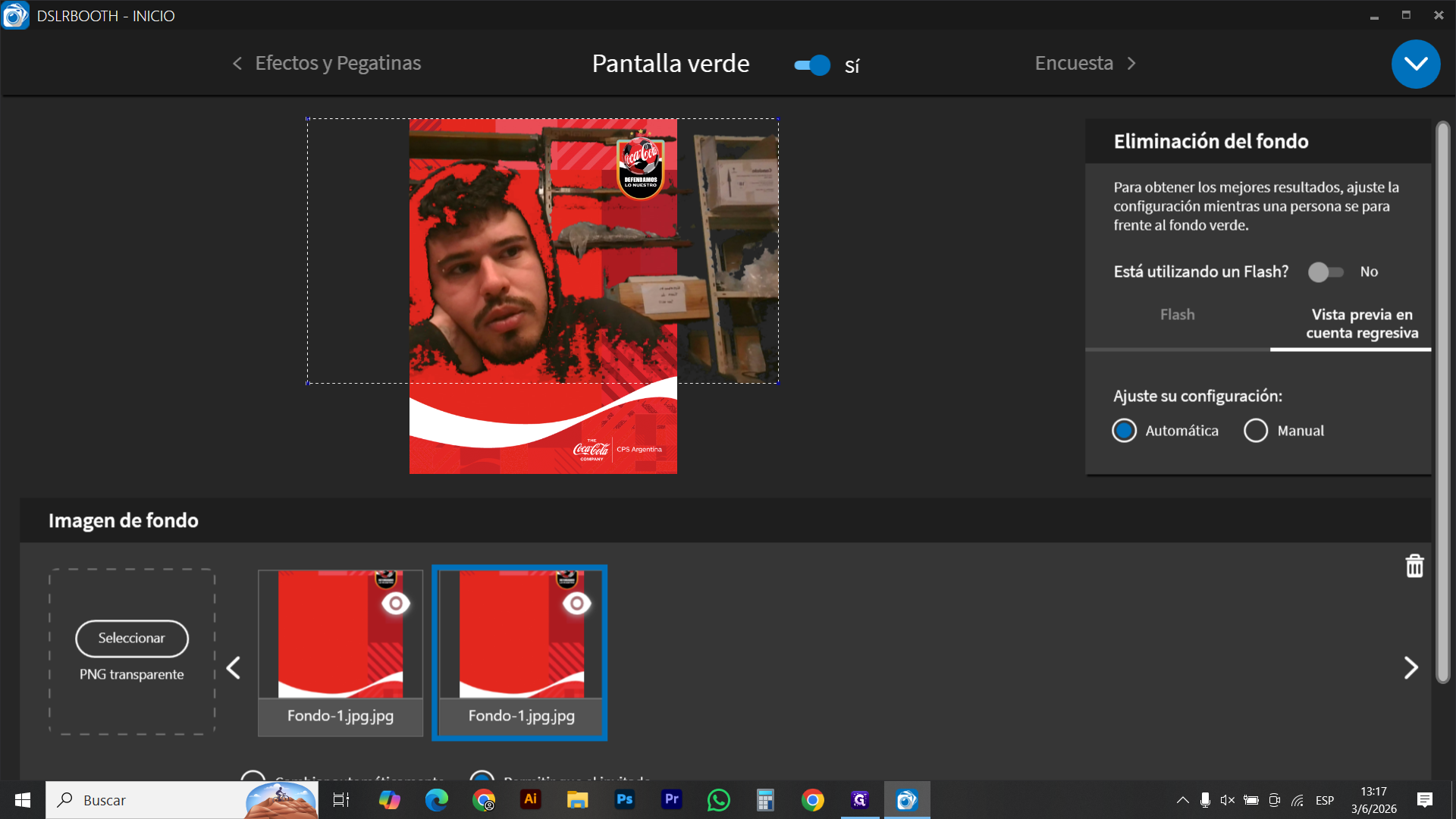Click the muted volume tray icon

point(1228,800)
